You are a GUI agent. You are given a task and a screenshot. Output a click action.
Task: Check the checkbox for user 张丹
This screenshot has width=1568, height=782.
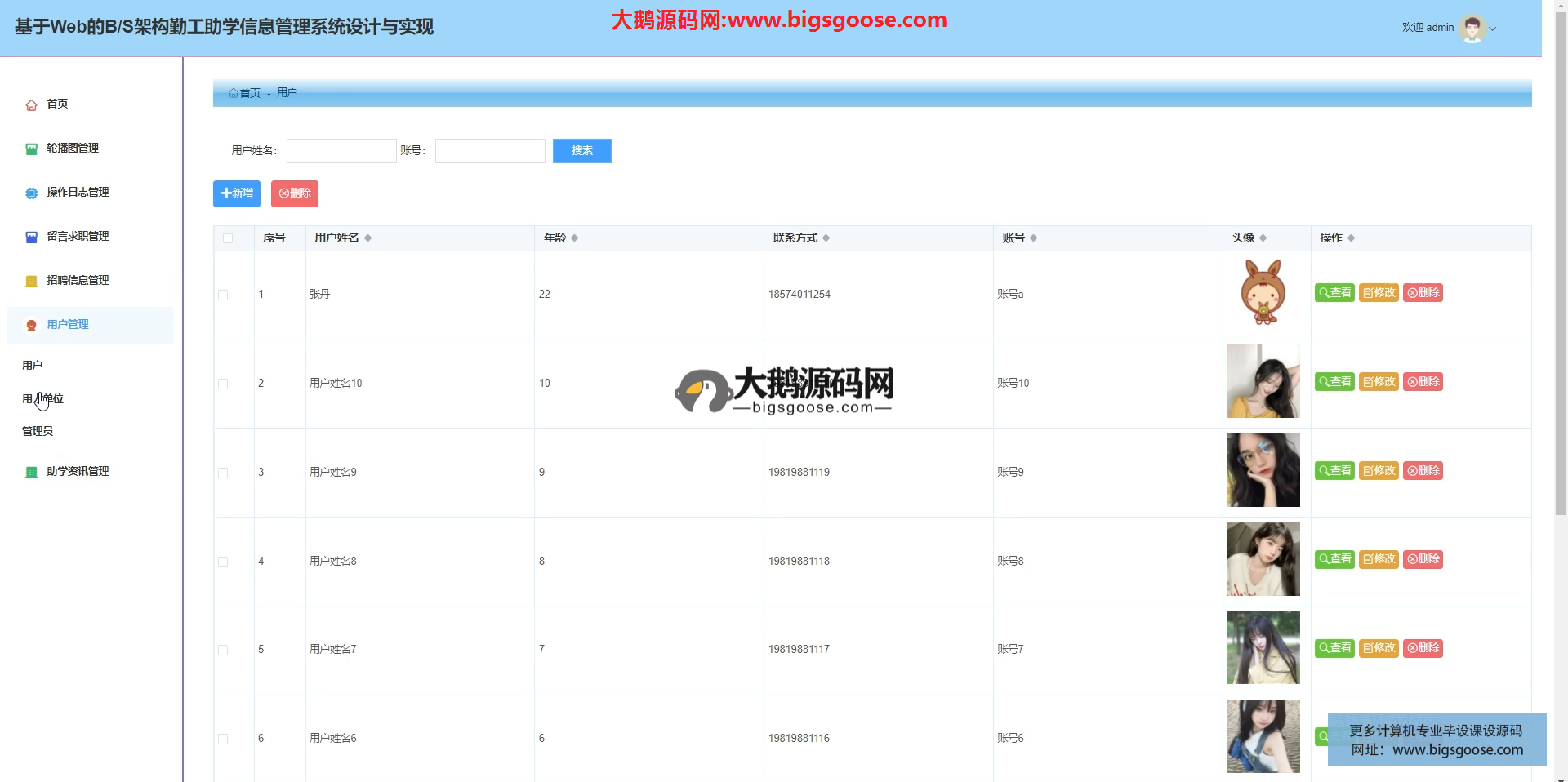223,295
